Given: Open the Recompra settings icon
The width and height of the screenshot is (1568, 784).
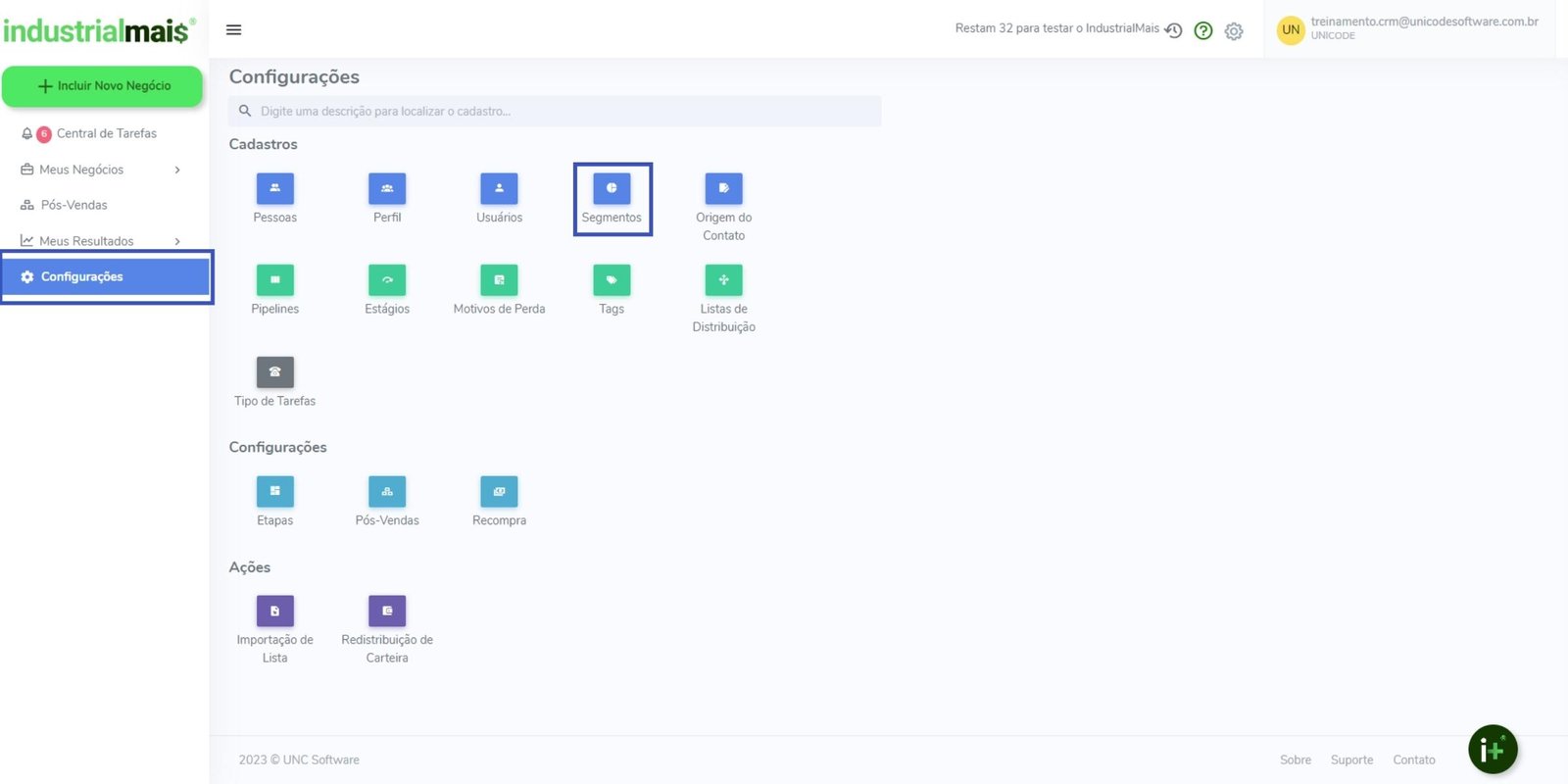Looking at the screenshot, I should [499, 492].
